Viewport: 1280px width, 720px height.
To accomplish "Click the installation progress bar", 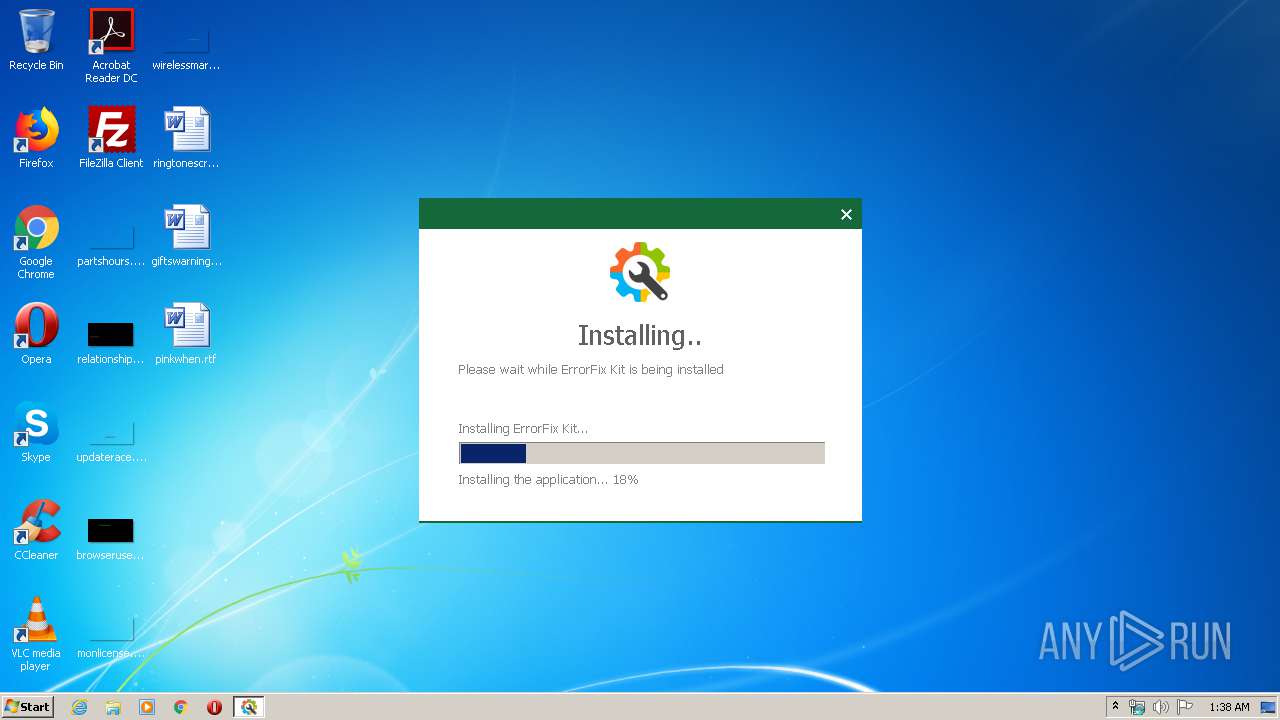I will click(641, 453).
